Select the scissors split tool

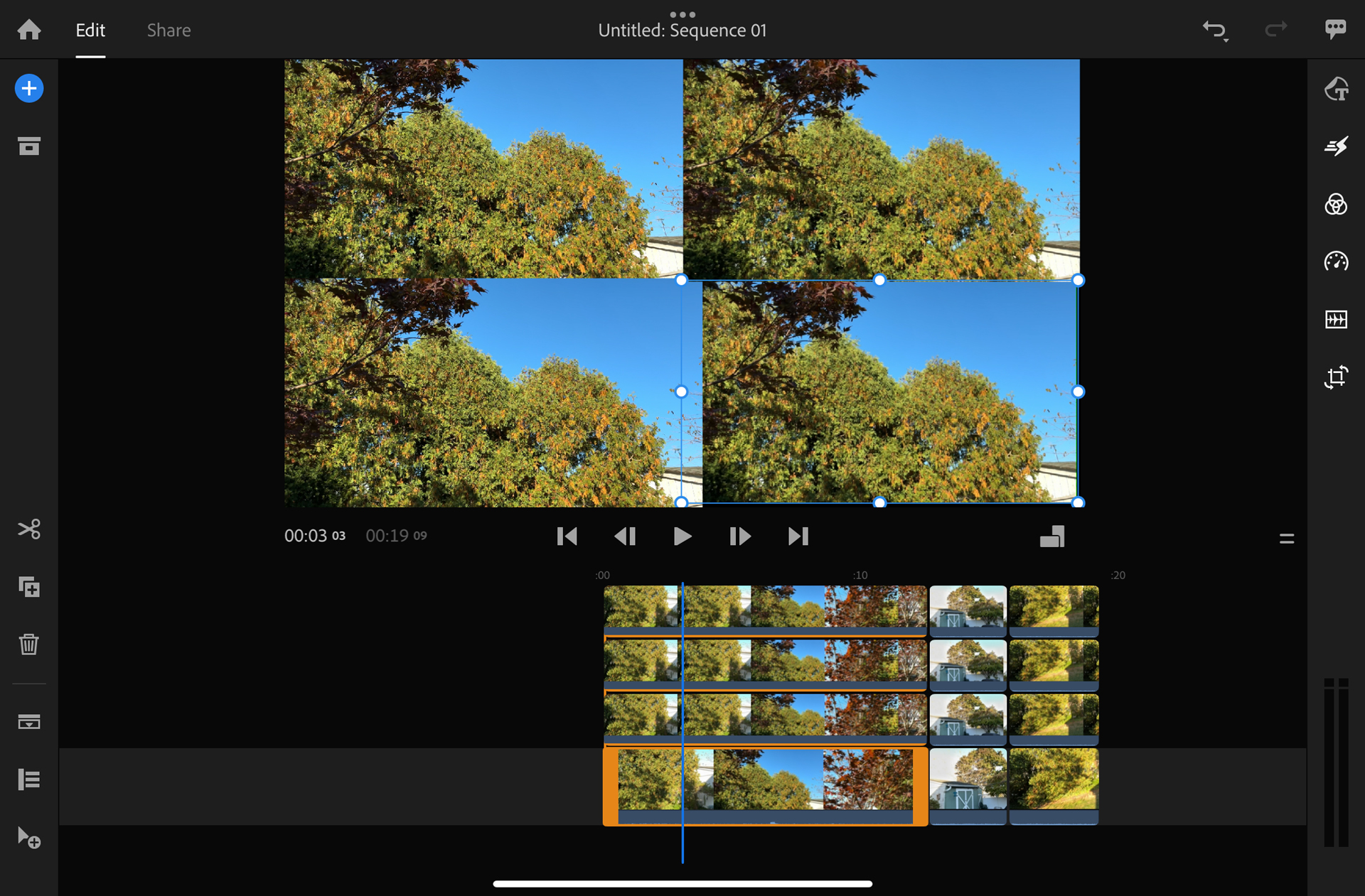pyautogui.click(x=29, y=529)
